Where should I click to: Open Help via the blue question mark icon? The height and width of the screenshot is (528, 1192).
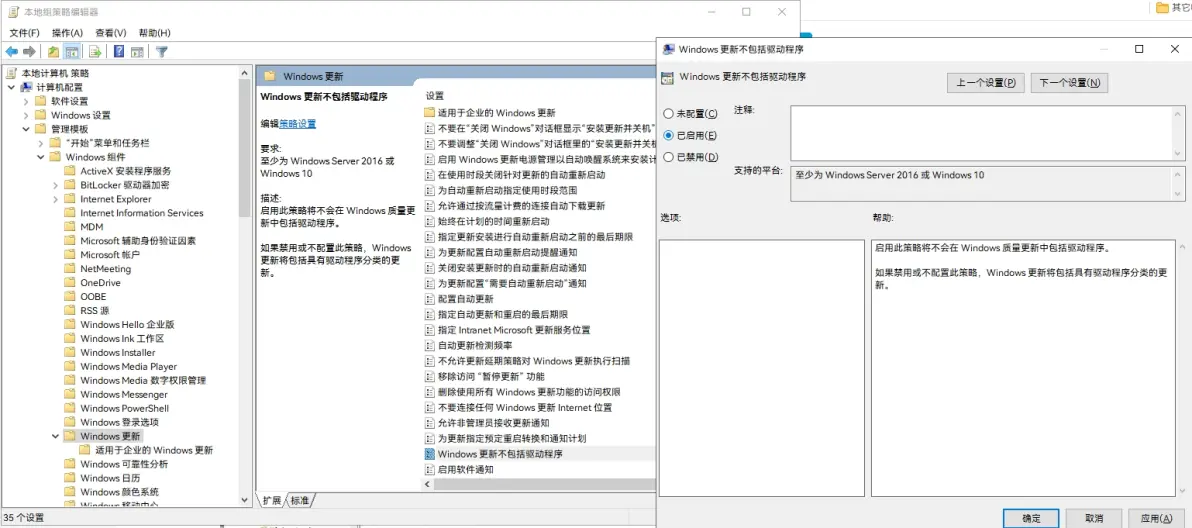point(119,52)
